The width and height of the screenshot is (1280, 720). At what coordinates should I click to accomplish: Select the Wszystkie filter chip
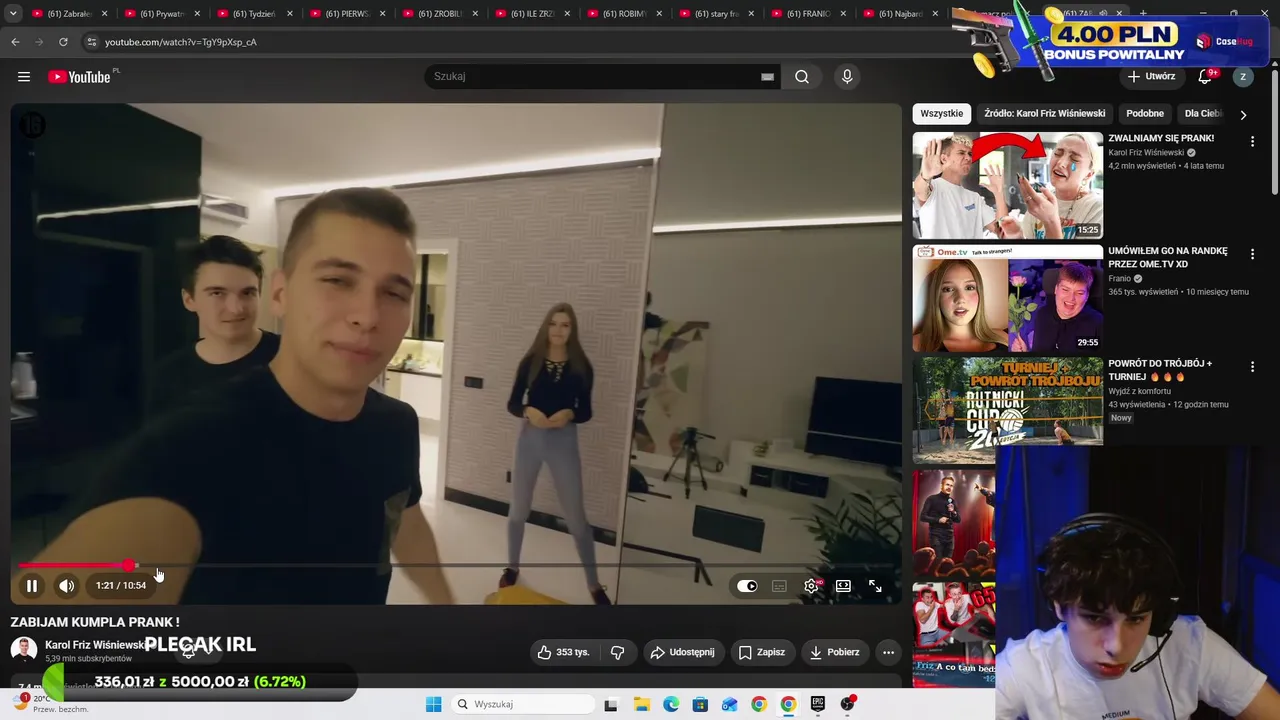click(941, 114)
